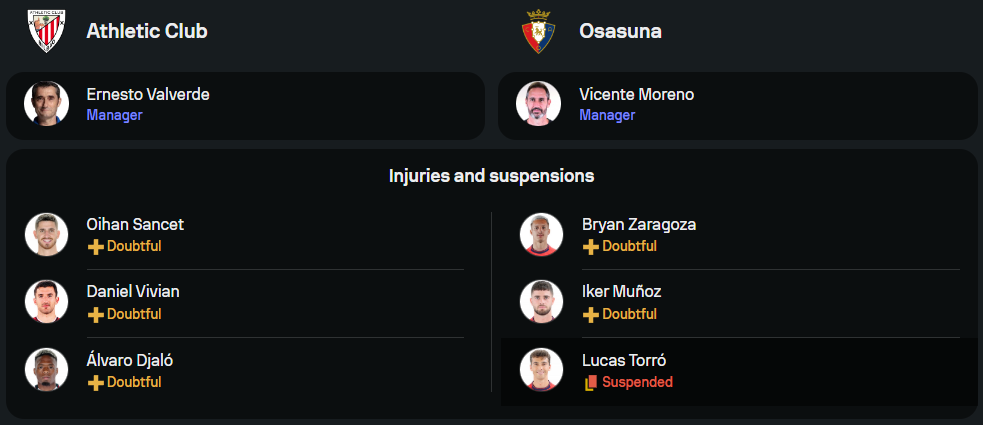Click Iker Muñoz's player avatar

[x=541, y=302]
